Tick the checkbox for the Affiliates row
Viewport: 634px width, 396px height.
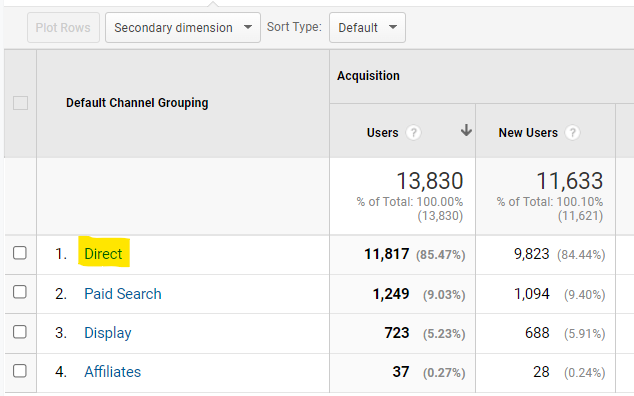pos(20,371)
